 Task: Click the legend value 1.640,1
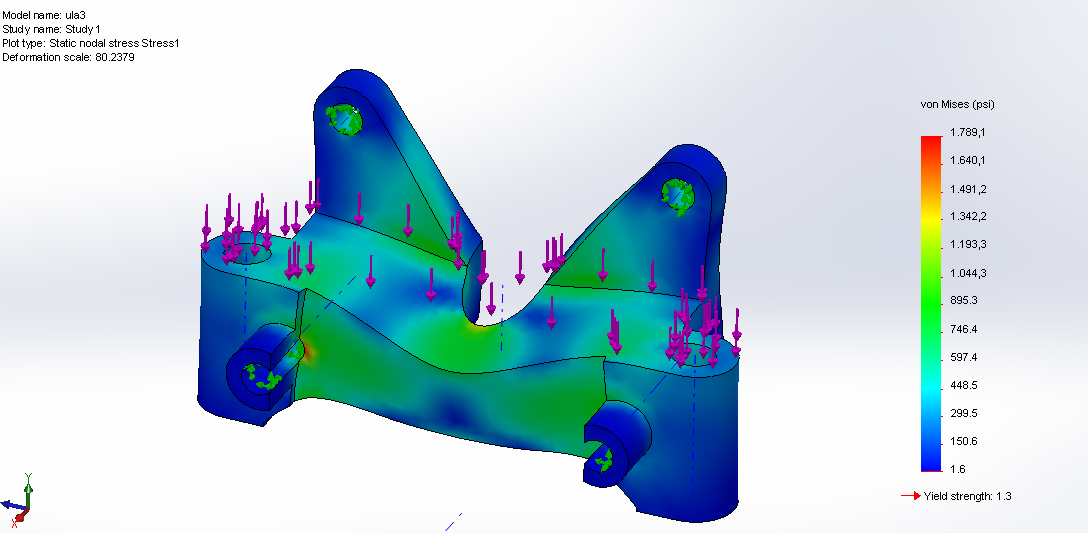pos(968,160)
